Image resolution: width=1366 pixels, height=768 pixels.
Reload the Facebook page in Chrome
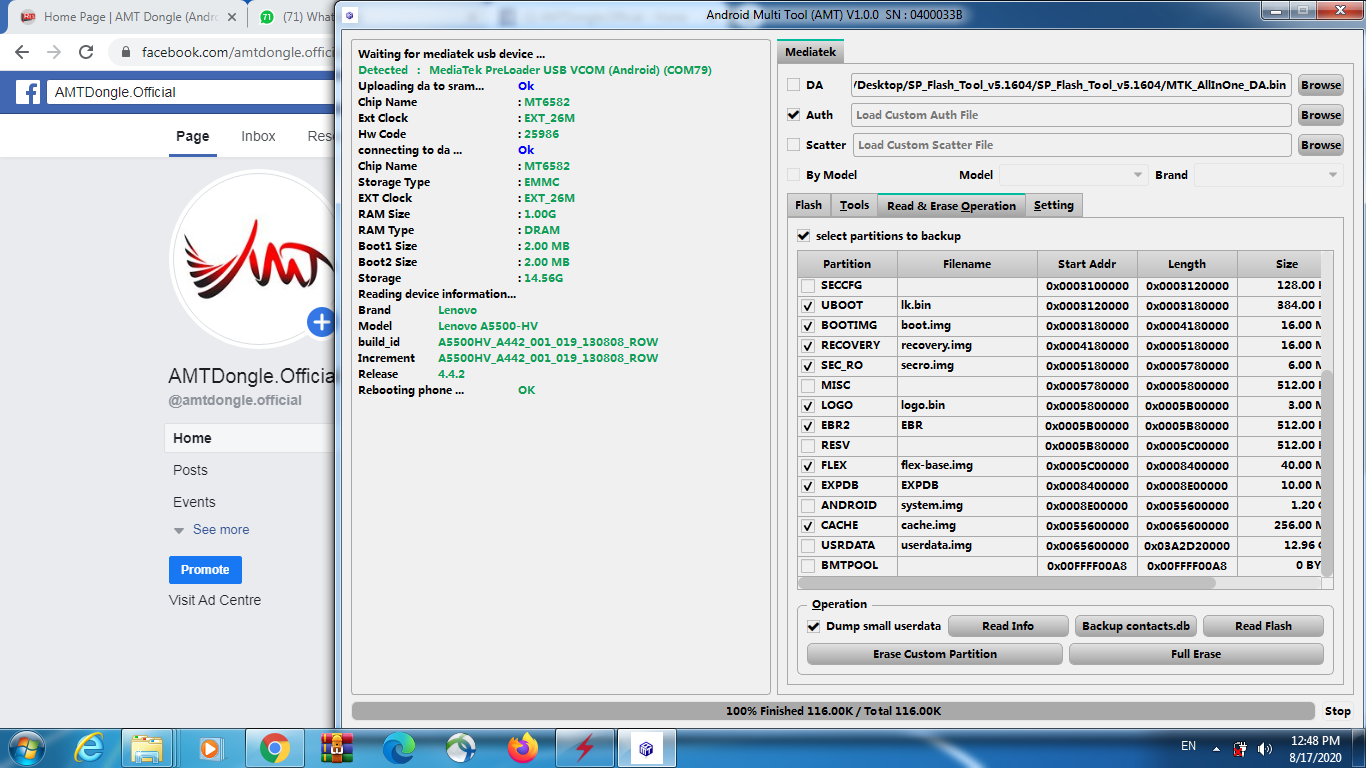tap(86, 52)
